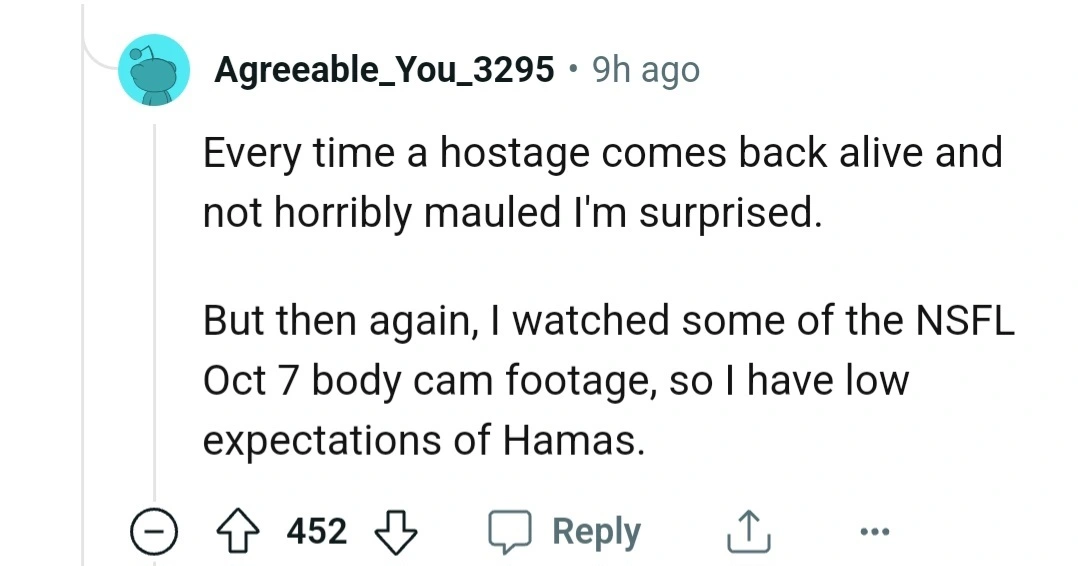Open the permalink from the 9h ago timestamp
Viewport: 1078px width, 566px height.
click(646, 69)
